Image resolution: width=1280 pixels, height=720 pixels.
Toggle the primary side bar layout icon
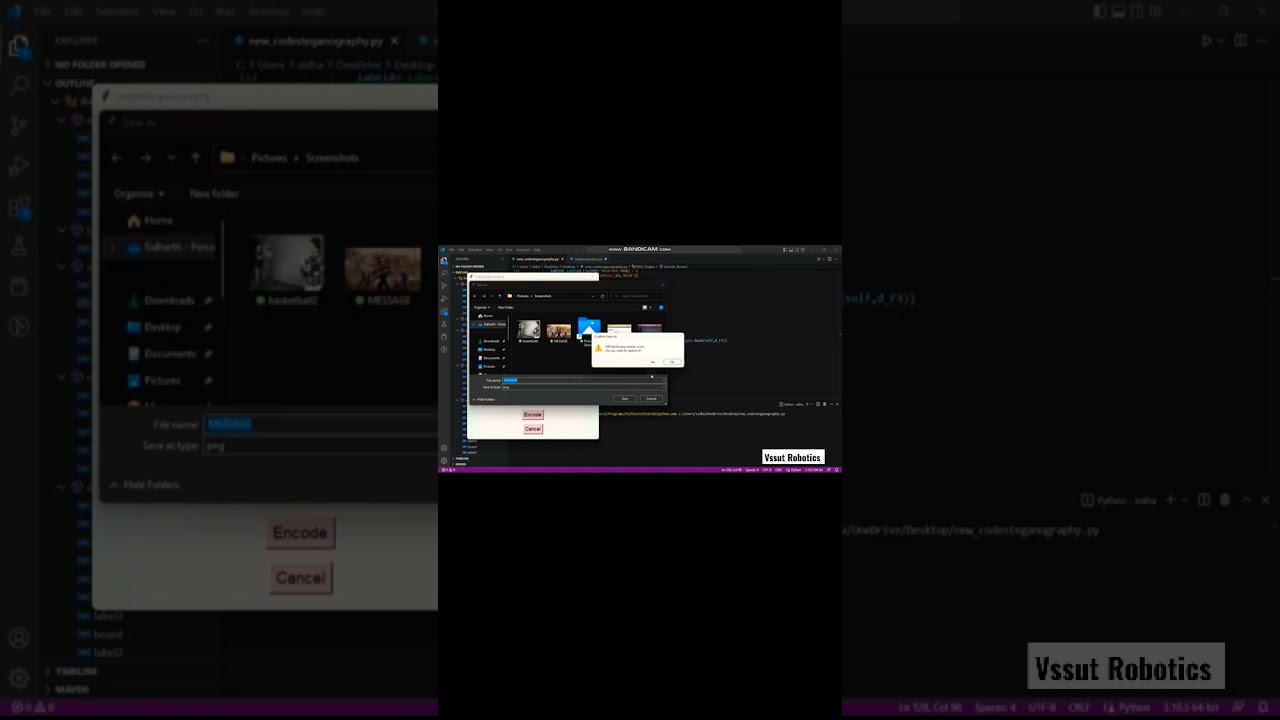coord(786,250)
